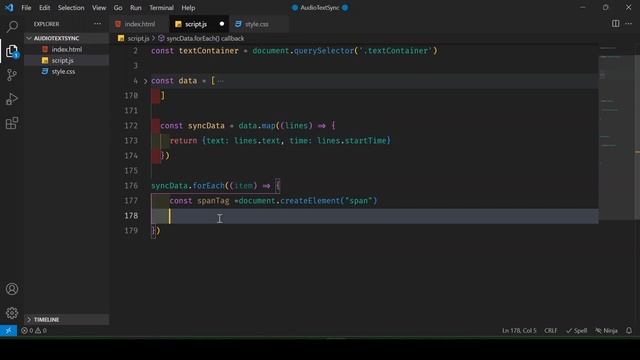
Task: Click 'syncData' on line 176
Action: pyautogui.click(x=169, y=186)
